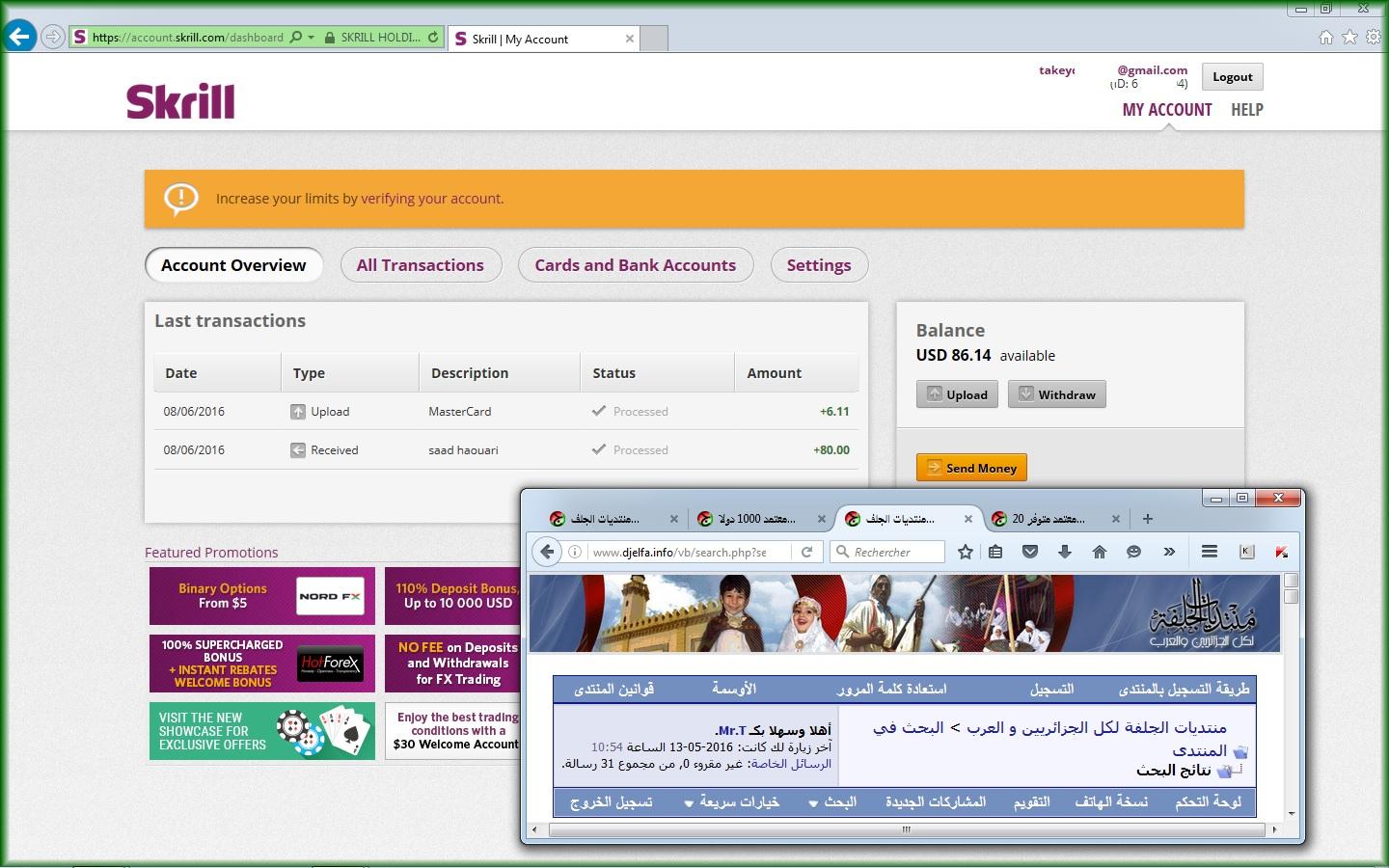
Task: Click the Withdraw button
Action: (x=1057, y=394)
